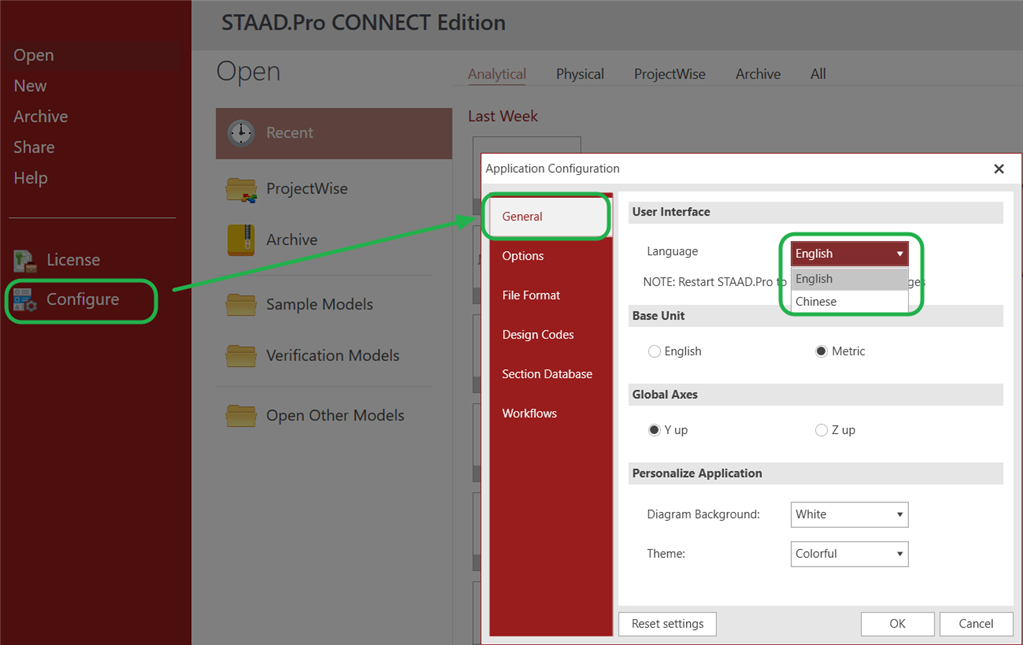Click the Open Other Models folder icon
1023x645 pixels.
[x=241, y=415]
